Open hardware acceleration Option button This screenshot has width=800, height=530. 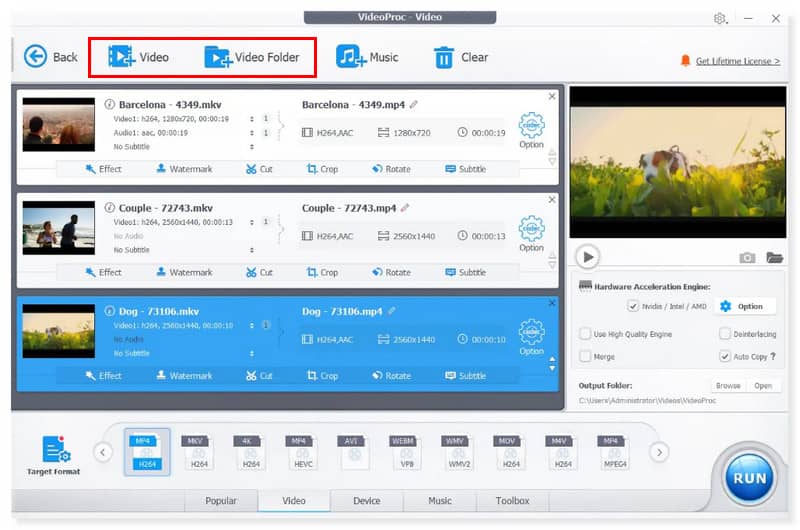coord(745,306)
